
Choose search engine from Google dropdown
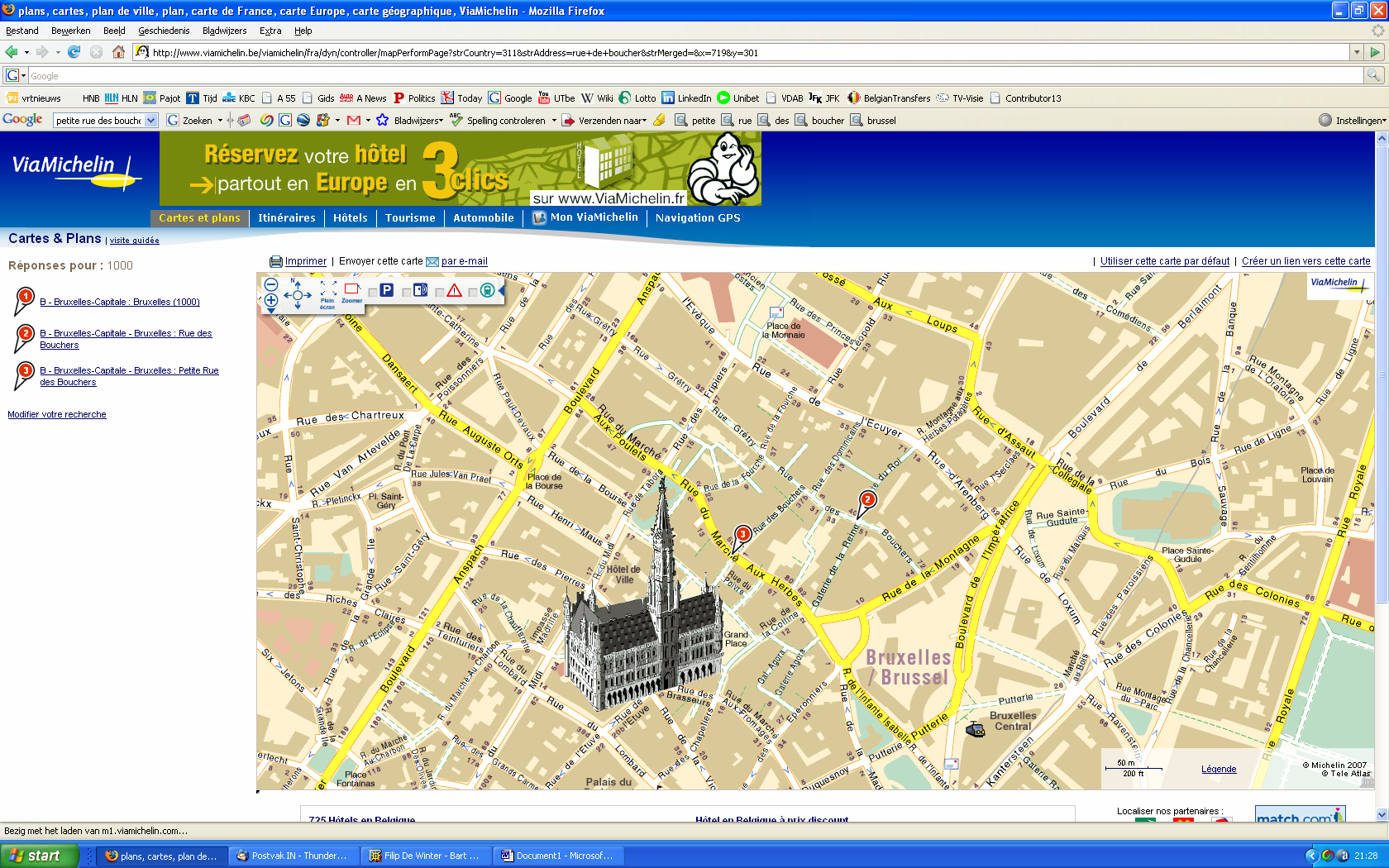[x=16, y=75]
